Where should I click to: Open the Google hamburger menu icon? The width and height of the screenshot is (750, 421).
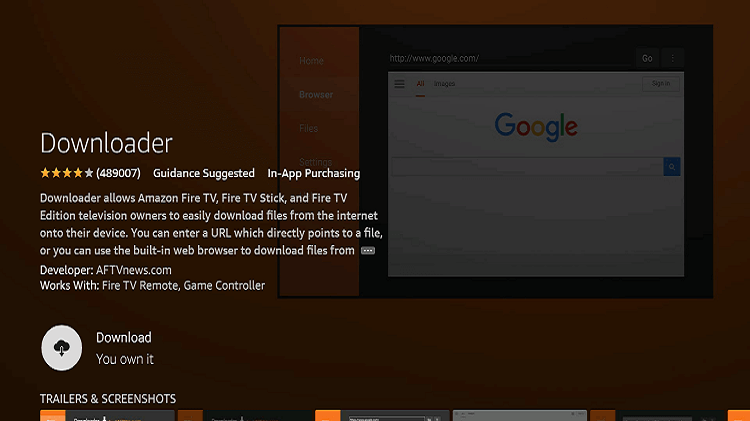pyautogui.click(x=399, y=84)
